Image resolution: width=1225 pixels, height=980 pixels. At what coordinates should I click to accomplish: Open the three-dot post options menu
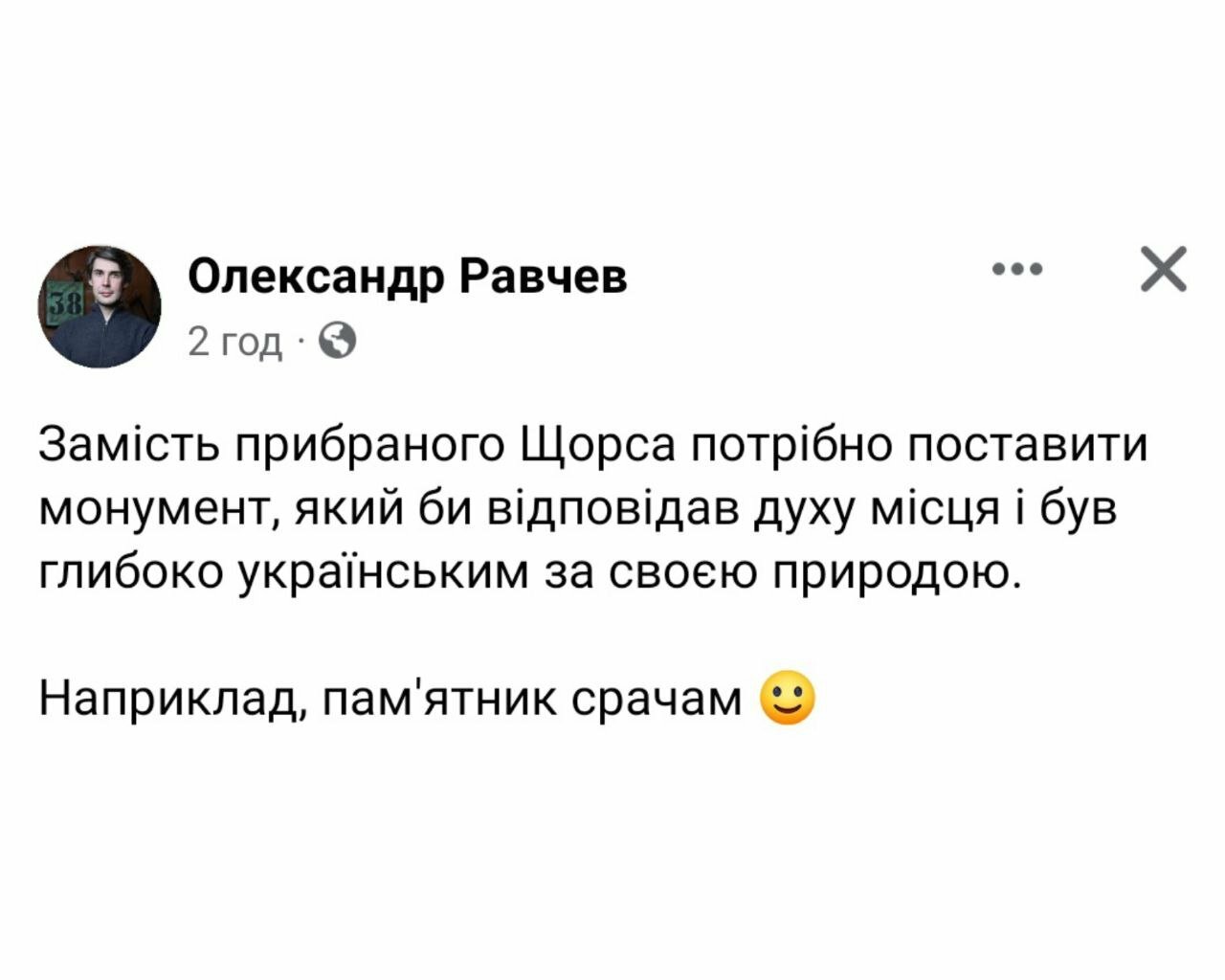point(1016,270)
